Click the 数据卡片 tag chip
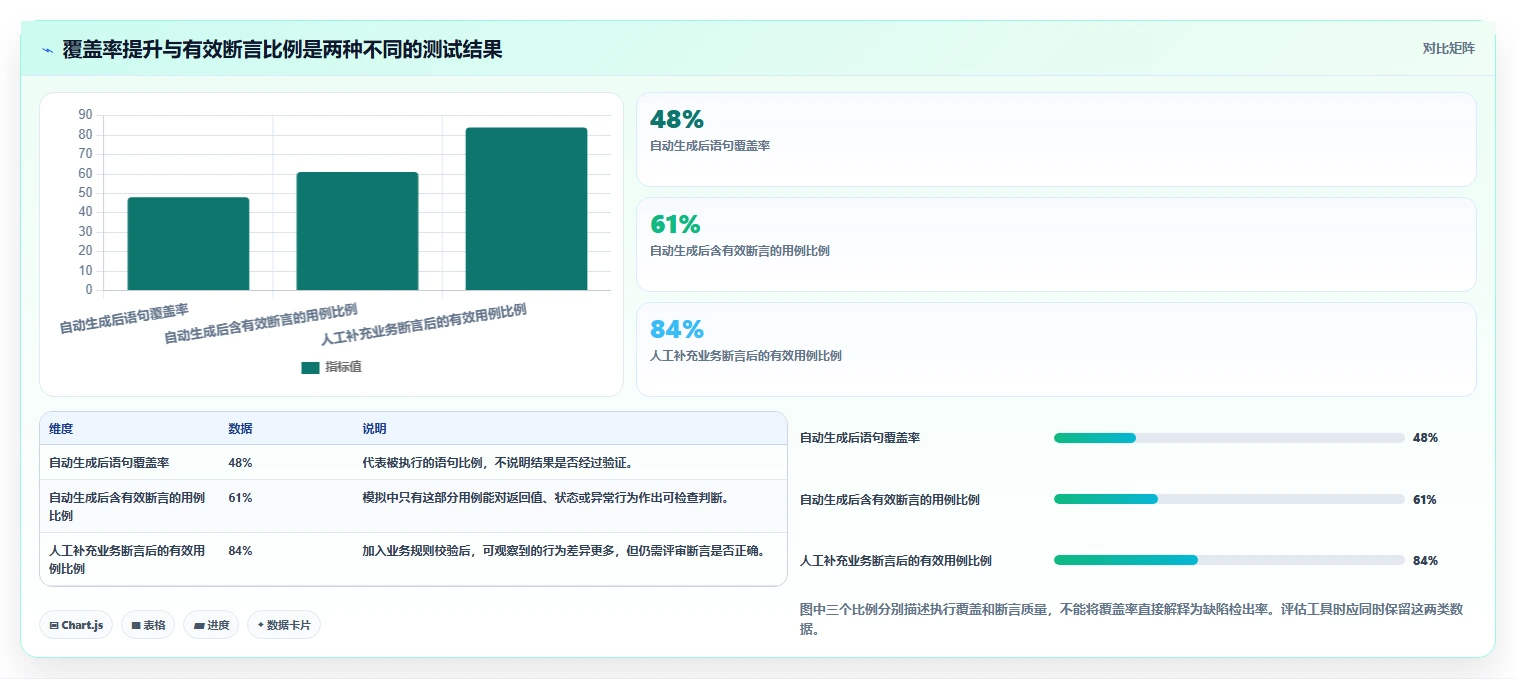Viewport: 1516px width, 679px height. coord(284,625)
